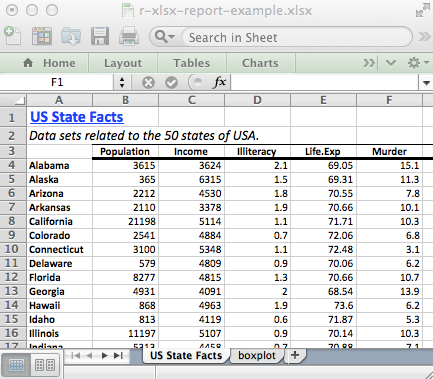This screenshot has height=379, width=433.
Task: Switch to the Layout ribbon tab
Action: (x=123, y=63)
